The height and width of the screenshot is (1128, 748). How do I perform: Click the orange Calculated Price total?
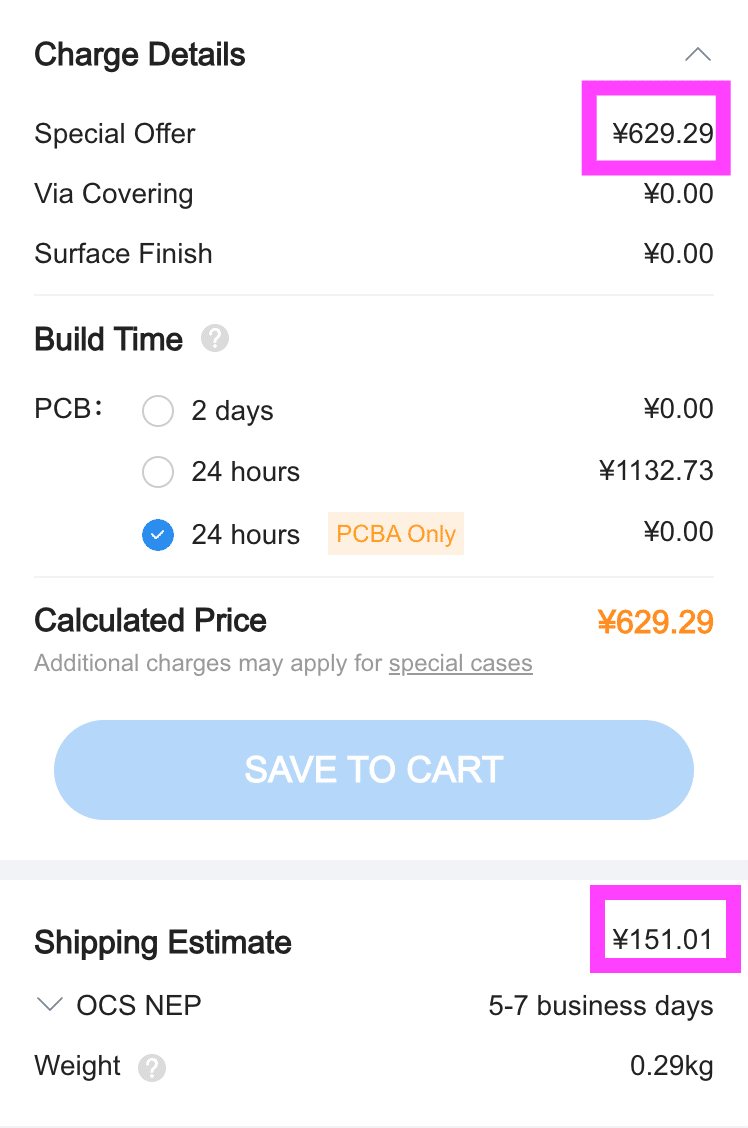(655, 622)
